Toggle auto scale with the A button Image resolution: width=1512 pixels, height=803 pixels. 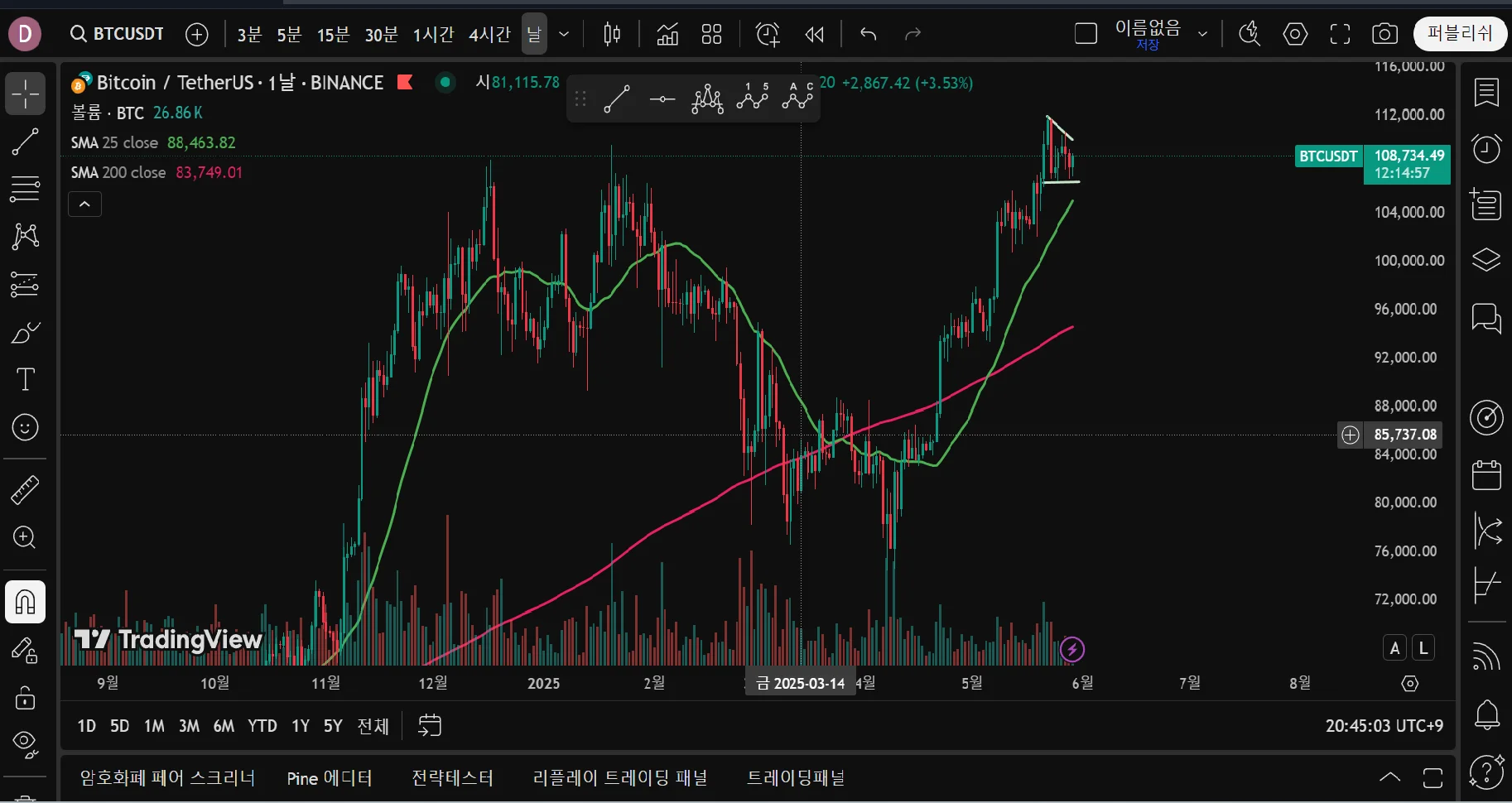tap(1395, 648)
